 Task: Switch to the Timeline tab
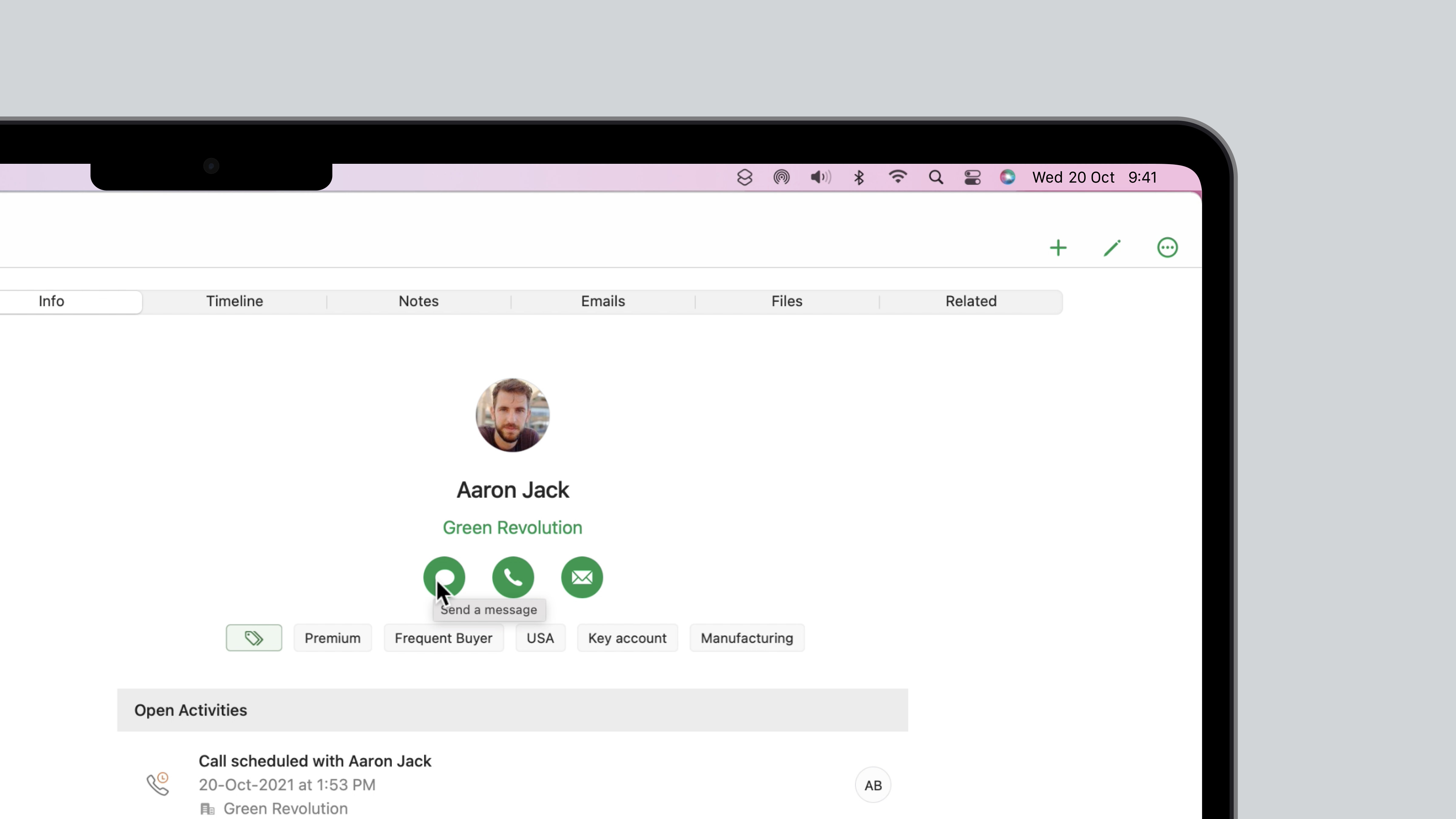click(234, 301)
